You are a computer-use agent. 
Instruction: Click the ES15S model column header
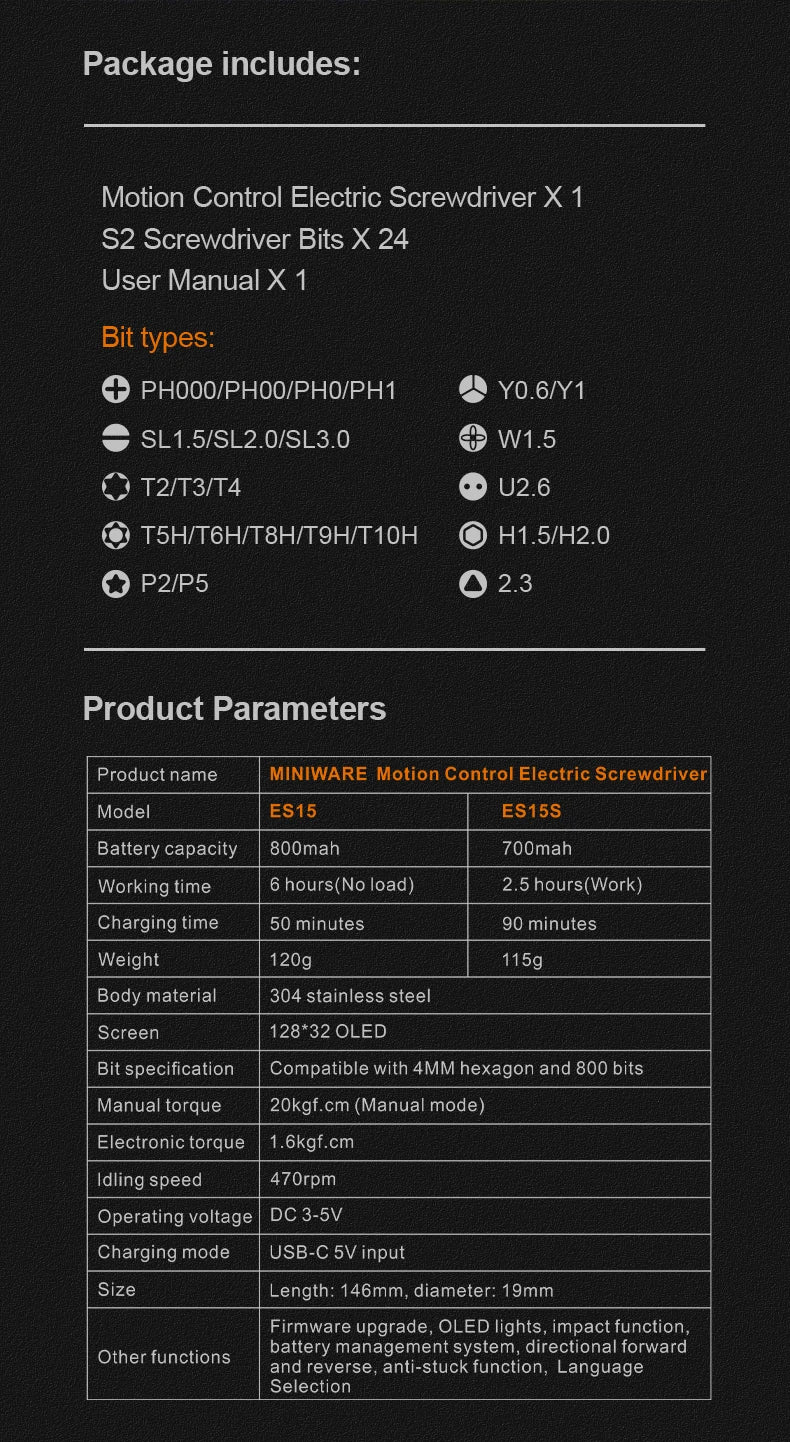tap(531, 811)
